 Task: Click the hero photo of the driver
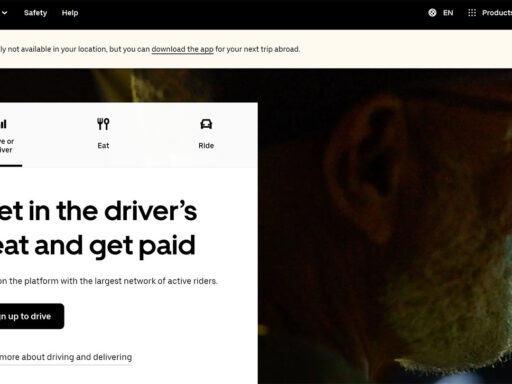click(x=385, y=227)
